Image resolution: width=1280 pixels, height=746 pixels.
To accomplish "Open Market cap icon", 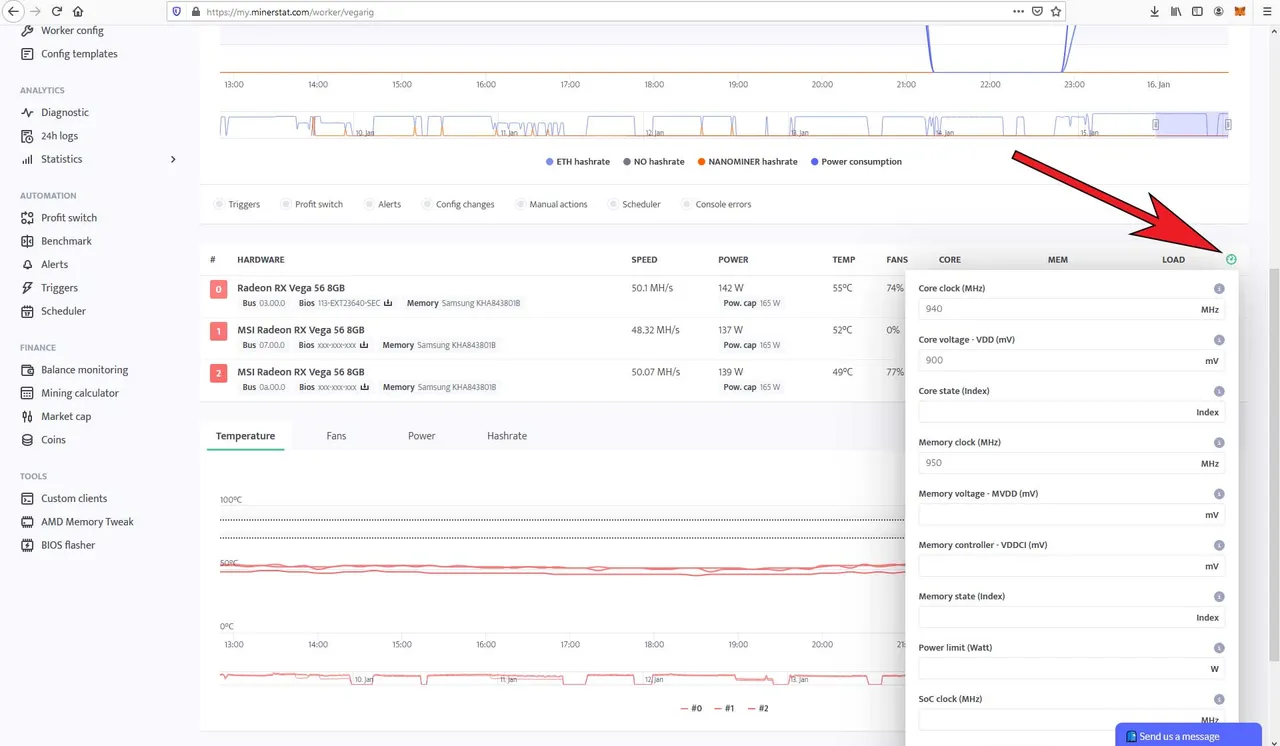I will [x=28, y=416].
